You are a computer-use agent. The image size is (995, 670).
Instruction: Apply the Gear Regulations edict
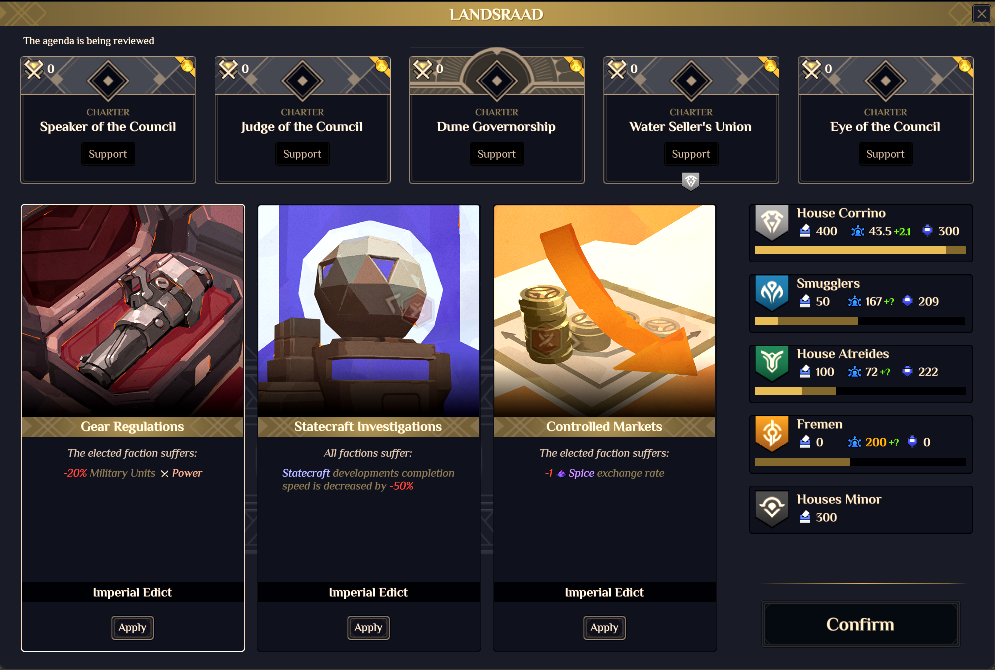click(x=133, y=627)
